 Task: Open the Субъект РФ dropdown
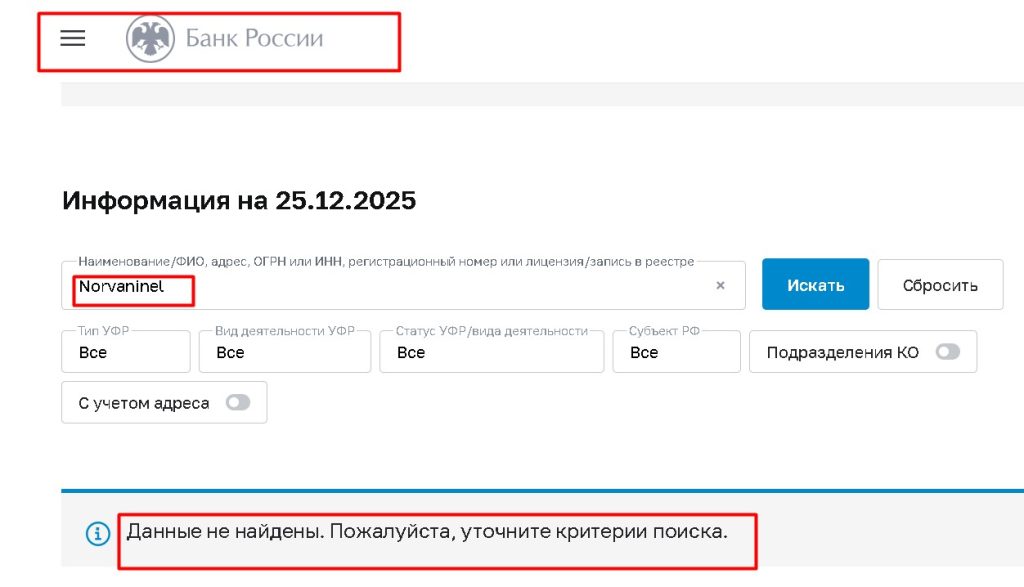(x=676, y=351)
